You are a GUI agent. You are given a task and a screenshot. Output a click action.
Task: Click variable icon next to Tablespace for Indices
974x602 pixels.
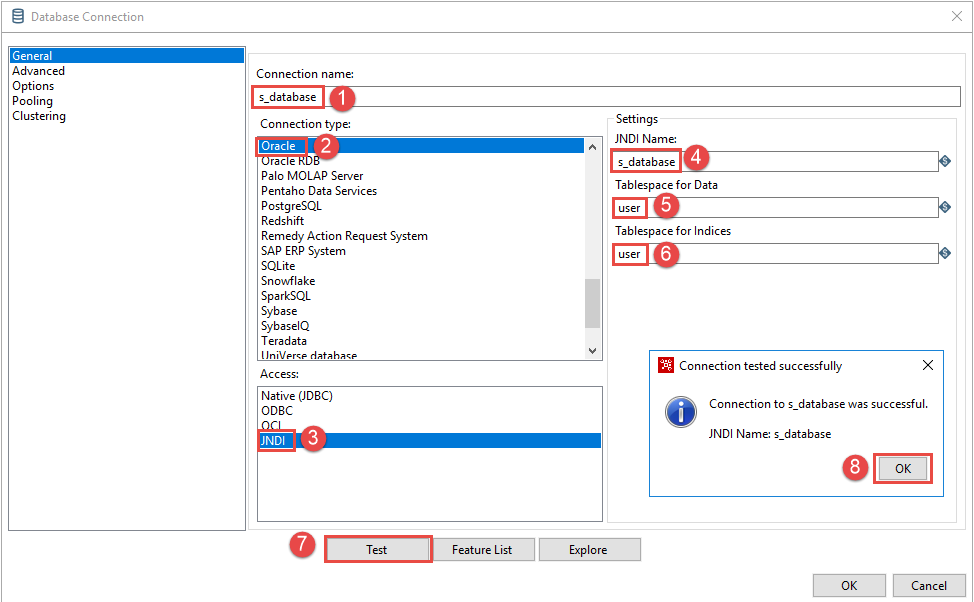pos(945,254)
